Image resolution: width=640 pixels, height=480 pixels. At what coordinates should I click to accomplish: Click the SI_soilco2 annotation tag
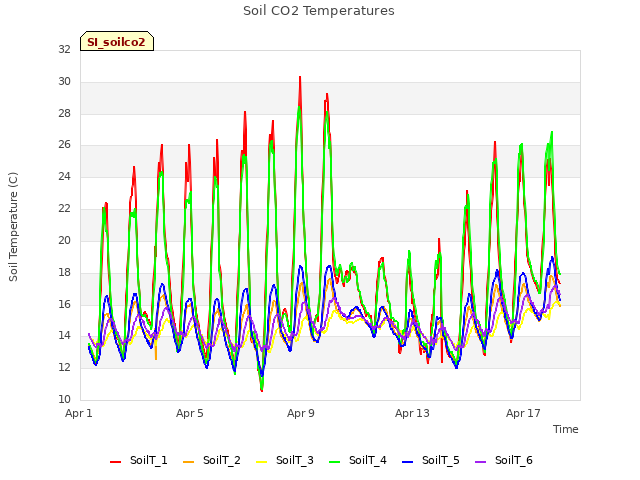117,41
